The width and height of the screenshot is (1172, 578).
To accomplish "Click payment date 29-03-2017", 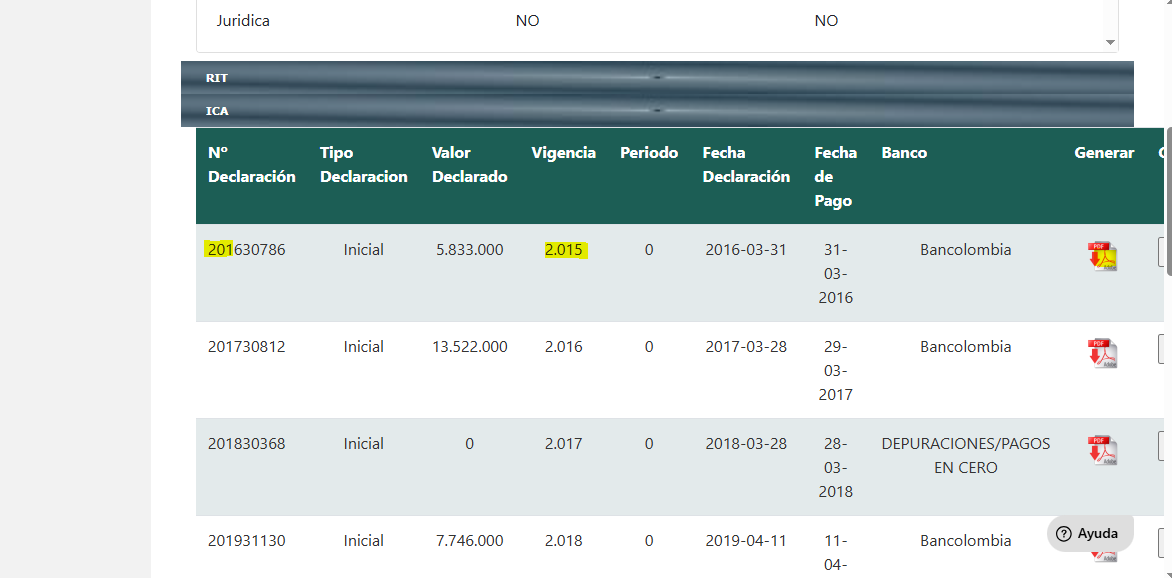I will 836,371.
